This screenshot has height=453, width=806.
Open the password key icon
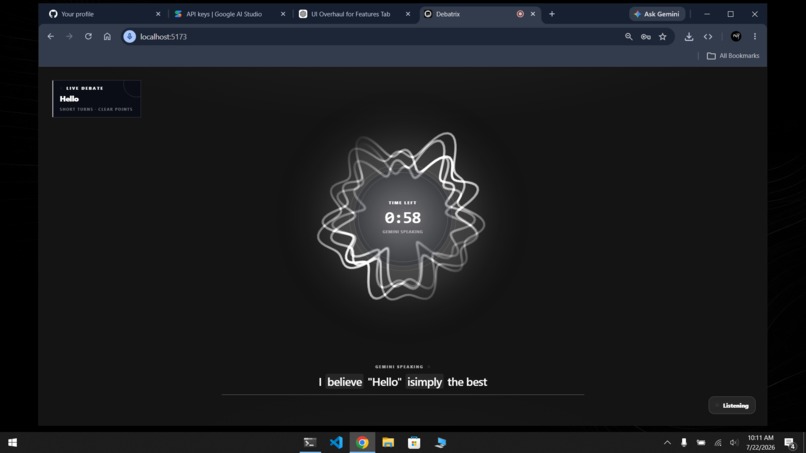pos(646,37)
